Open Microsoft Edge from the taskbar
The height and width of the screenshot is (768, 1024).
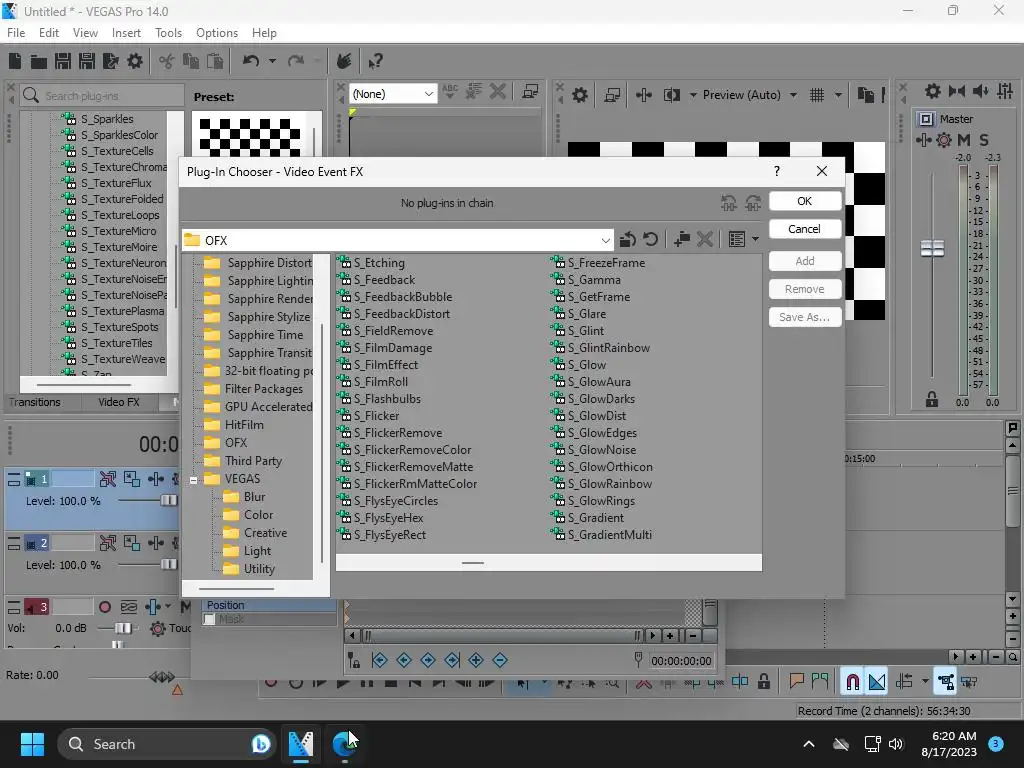click(344, 744)
